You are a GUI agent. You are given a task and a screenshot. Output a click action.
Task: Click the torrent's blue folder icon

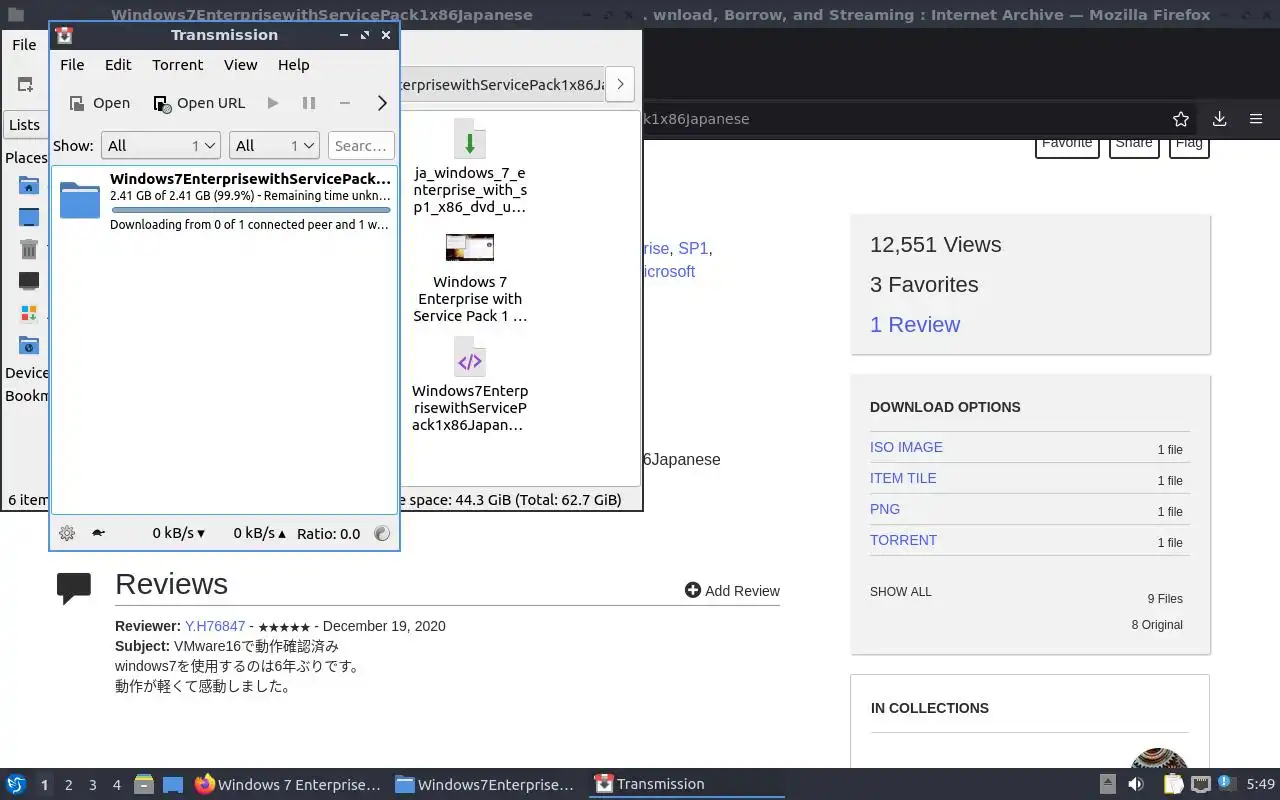(x=80, y=200)
